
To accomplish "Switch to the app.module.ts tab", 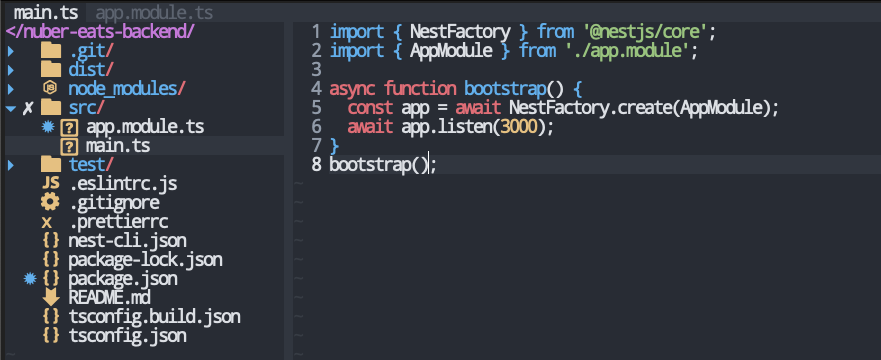I will pyautogui.click(x=154, y=12).
